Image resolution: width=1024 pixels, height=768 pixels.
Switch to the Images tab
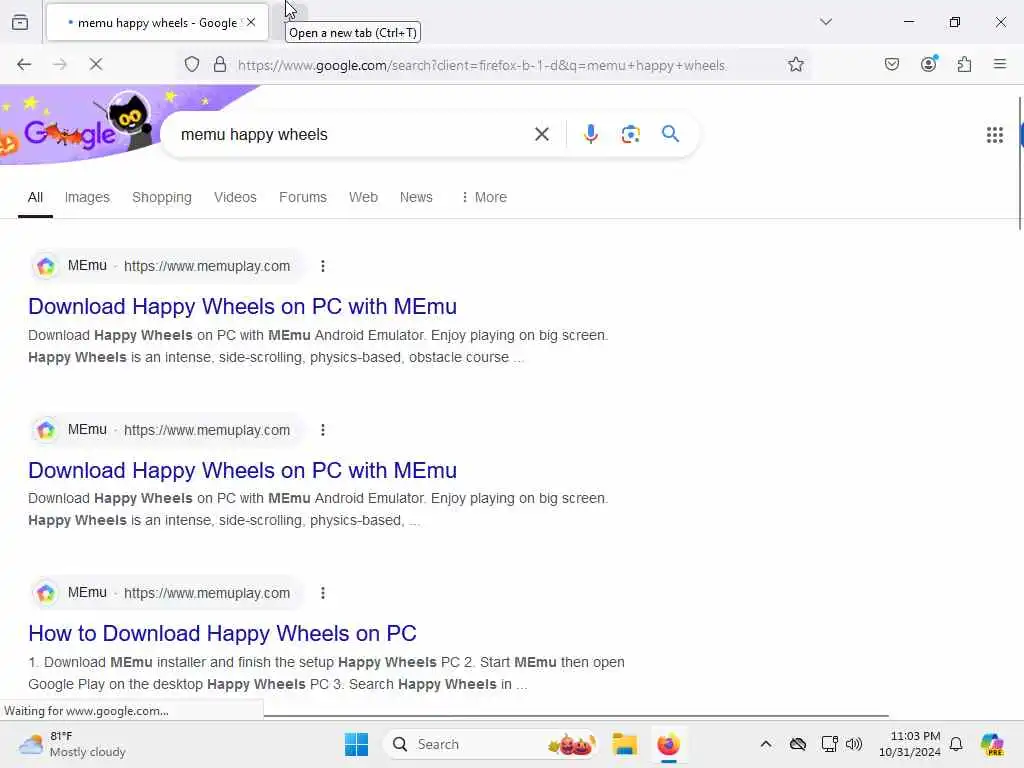pos(87,197)
